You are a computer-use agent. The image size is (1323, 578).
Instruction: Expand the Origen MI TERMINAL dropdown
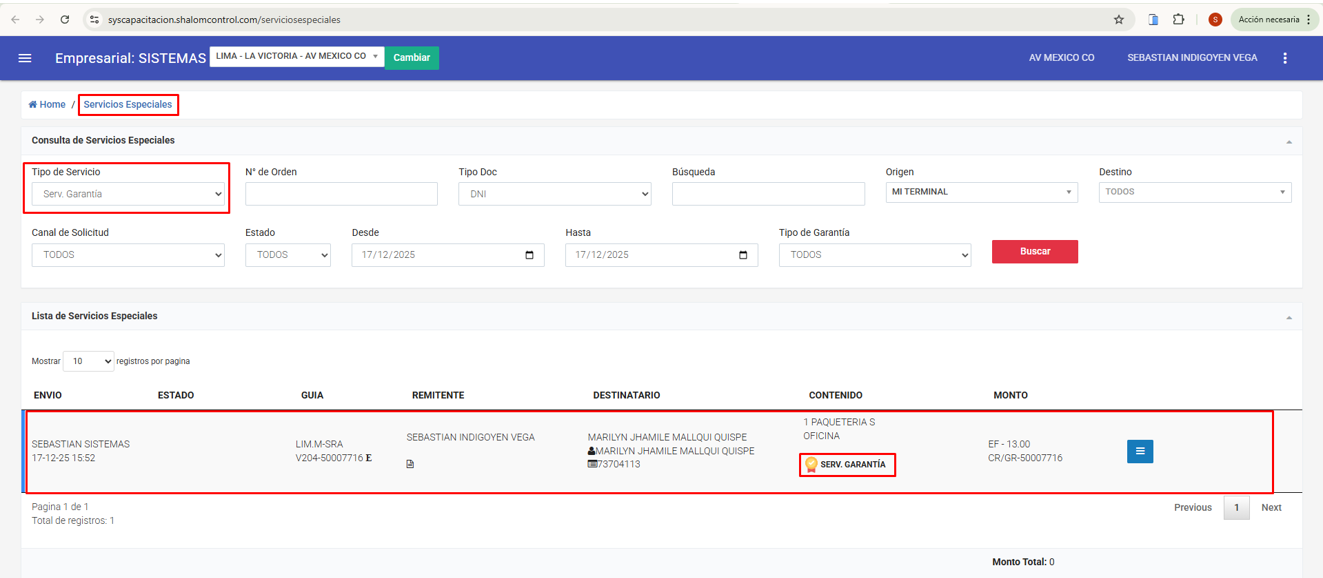click(981, 192)
